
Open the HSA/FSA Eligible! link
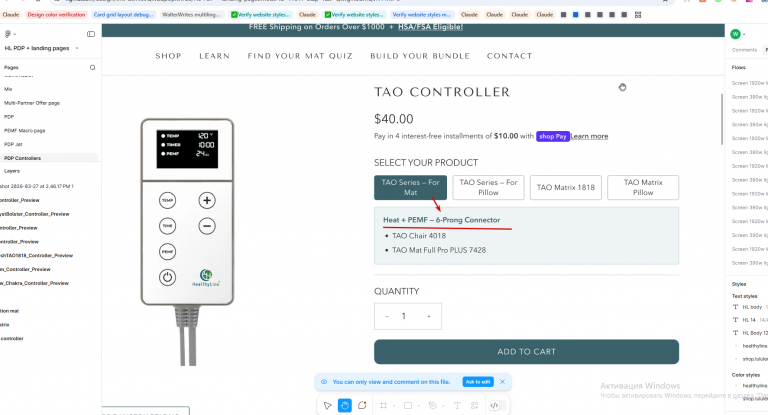(431, 27)
